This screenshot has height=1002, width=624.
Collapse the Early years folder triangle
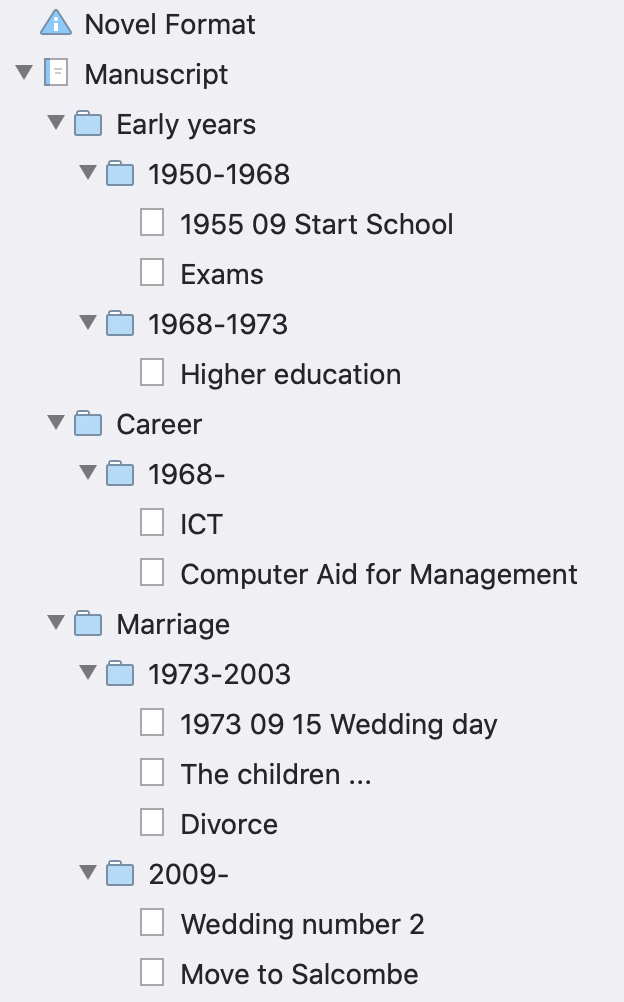click(x=56, y=123)
